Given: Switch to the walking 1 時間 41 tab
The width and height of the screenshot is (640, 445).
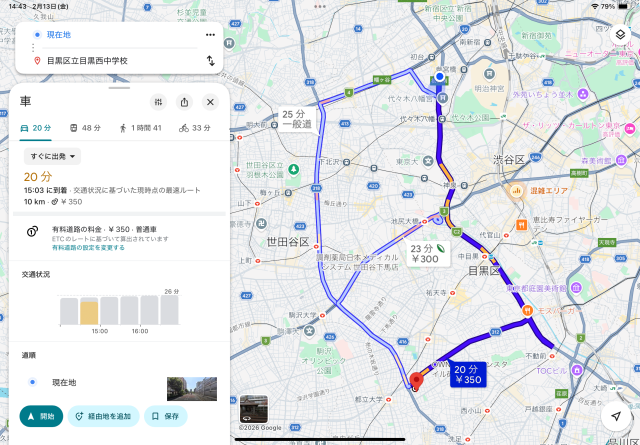Looking at the screenshot, I should (x=140, y=128).
